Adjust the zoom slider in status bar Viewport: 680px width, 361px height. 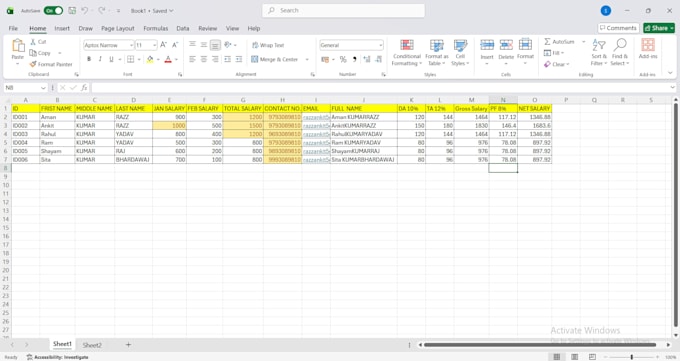pyautogui.click(x=632, y=357)
